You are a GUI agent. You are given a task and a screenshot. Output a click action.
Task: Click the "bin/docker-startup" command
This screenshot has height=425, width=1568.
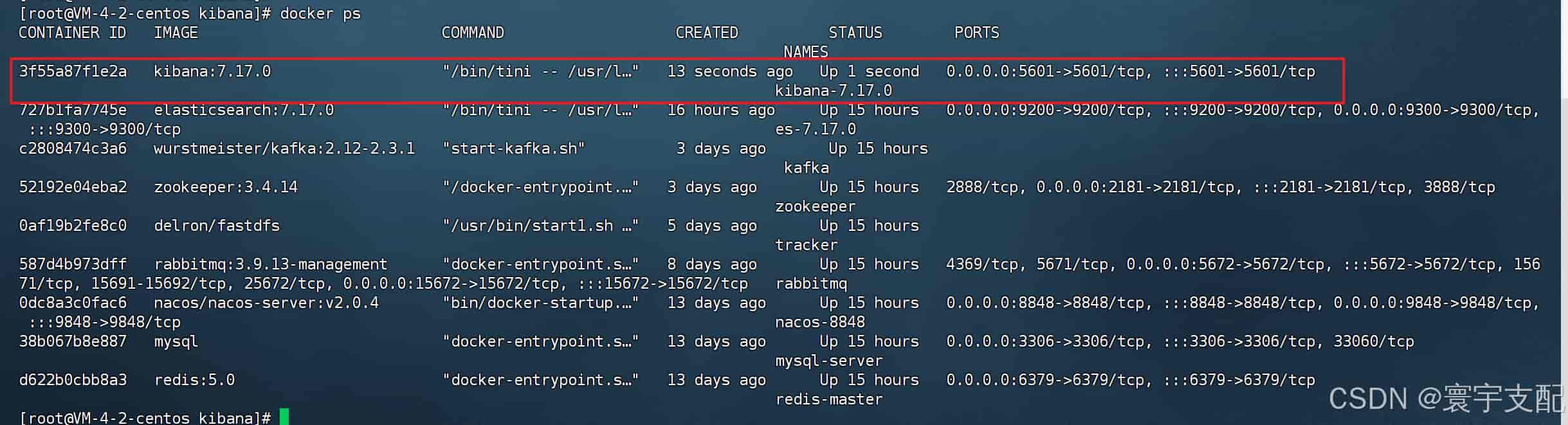click(x=540, y=303)
